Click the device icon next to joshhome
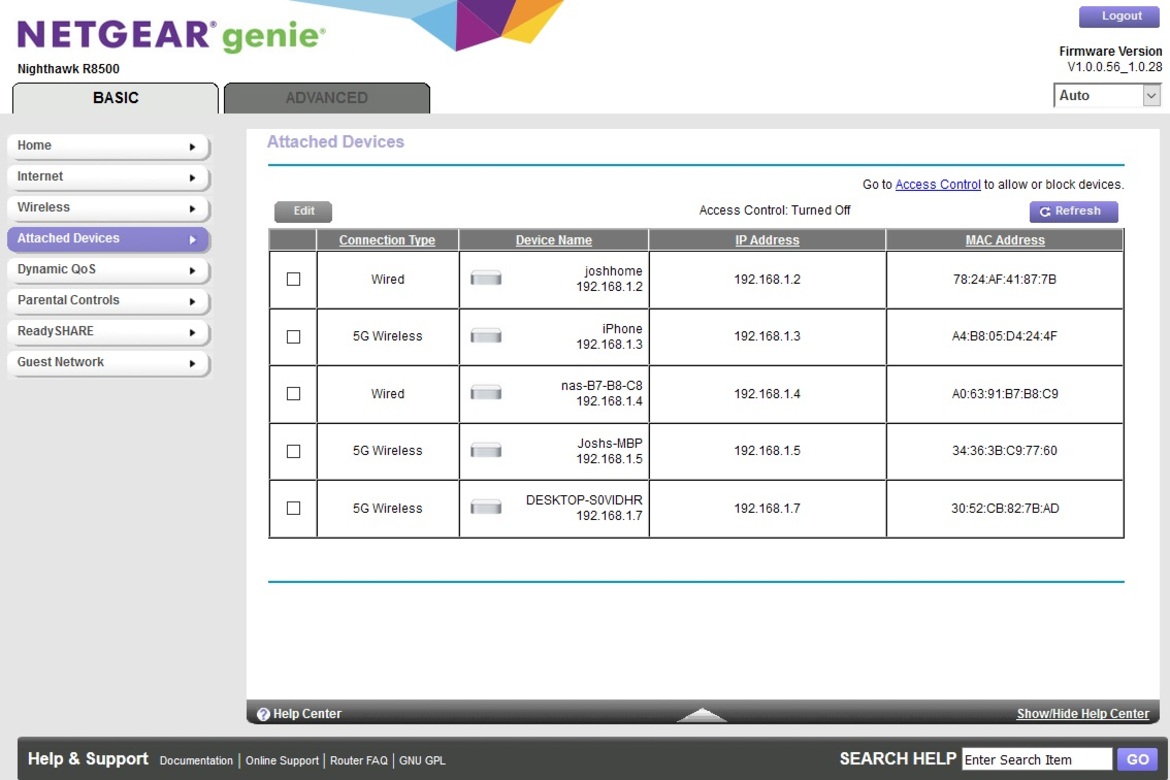 (x=486, y=278)
